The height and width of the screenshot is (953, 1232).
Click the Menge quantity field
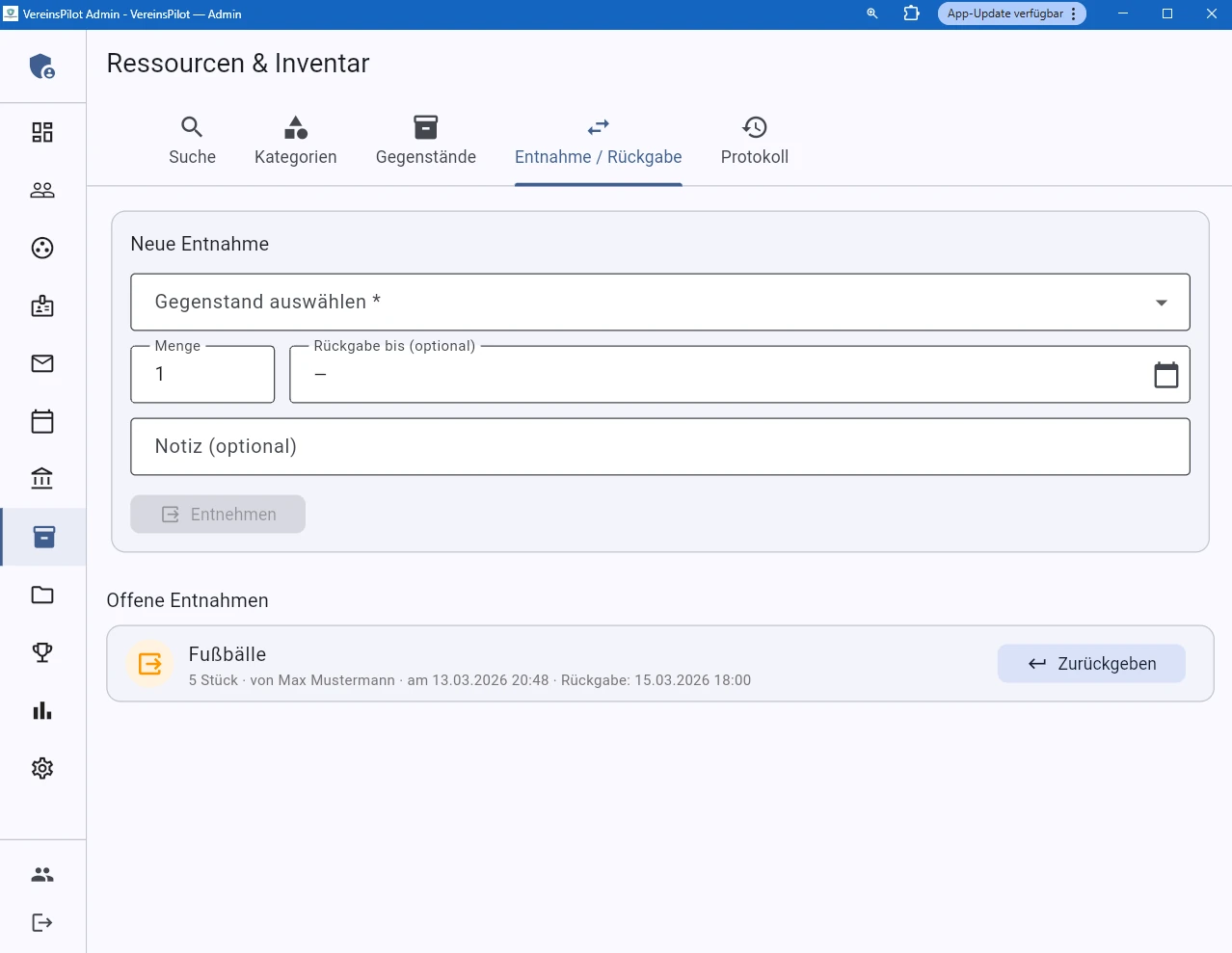coord(202,375)
